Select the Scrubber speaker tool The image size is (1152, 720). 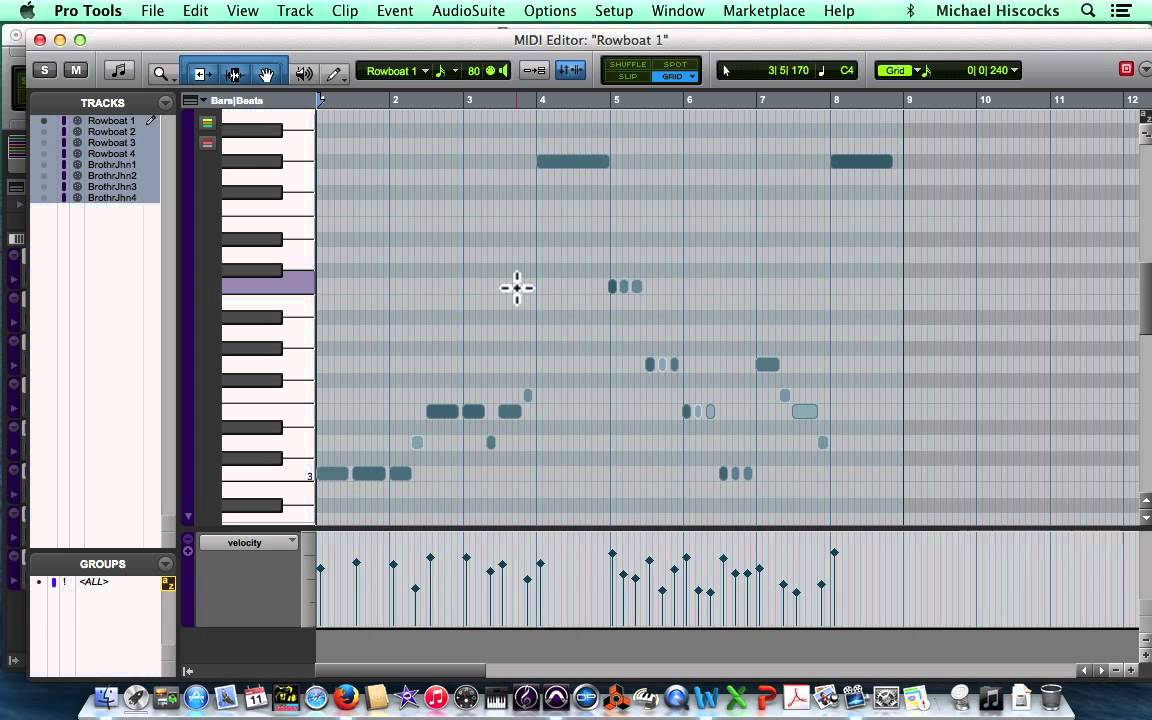click(x=303, y=73)
